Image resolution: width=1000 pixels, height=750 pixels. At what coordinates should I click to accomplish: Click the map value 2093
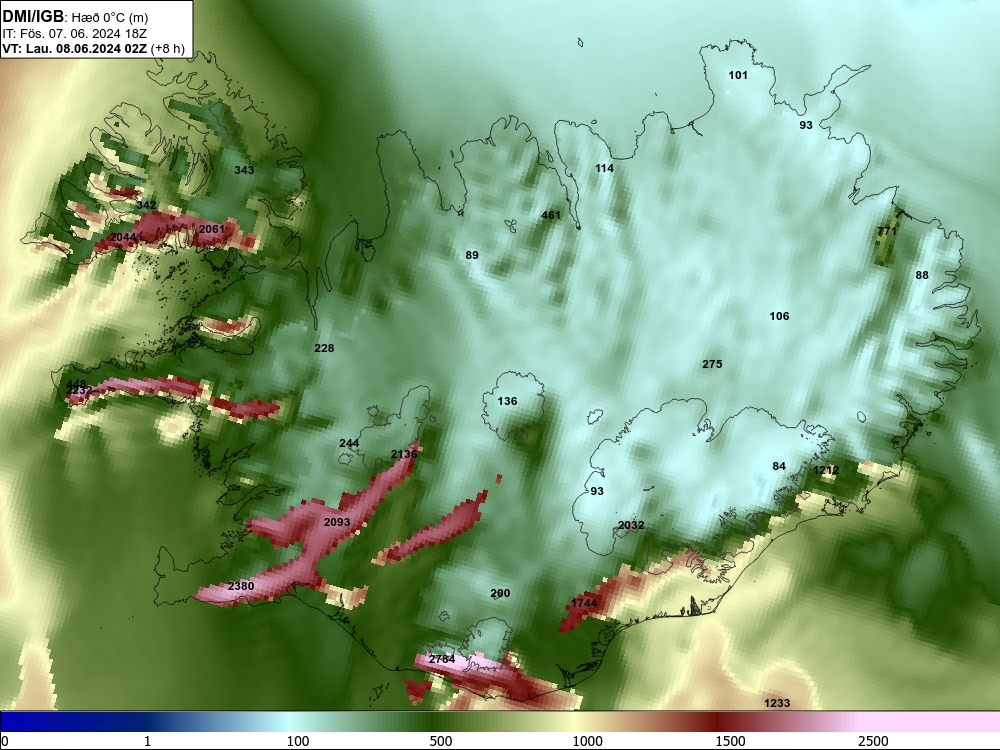[337, 522]
